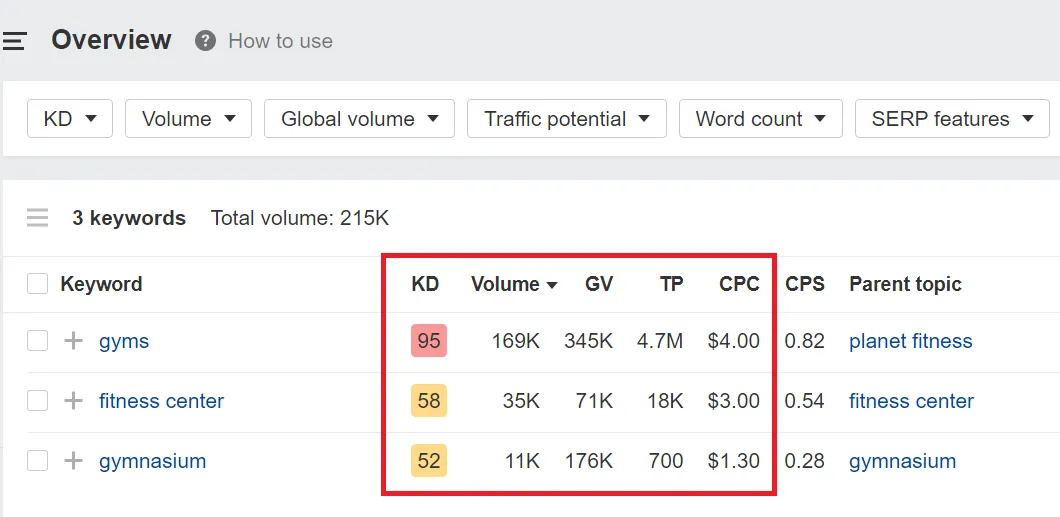Image resolution: width=1060 pixels, height=517 pixels.
Task: Open the How to use link
Action: tap(280, 41)
